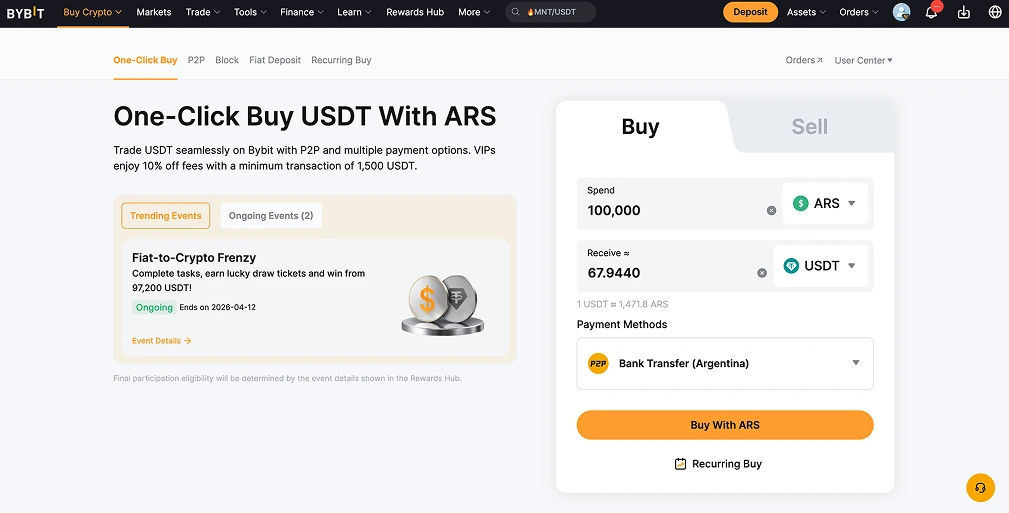The width and height of the screenshot is (1009, 513).
Task: Click the USDT Tether coin icon
Action: pos(791,266)
